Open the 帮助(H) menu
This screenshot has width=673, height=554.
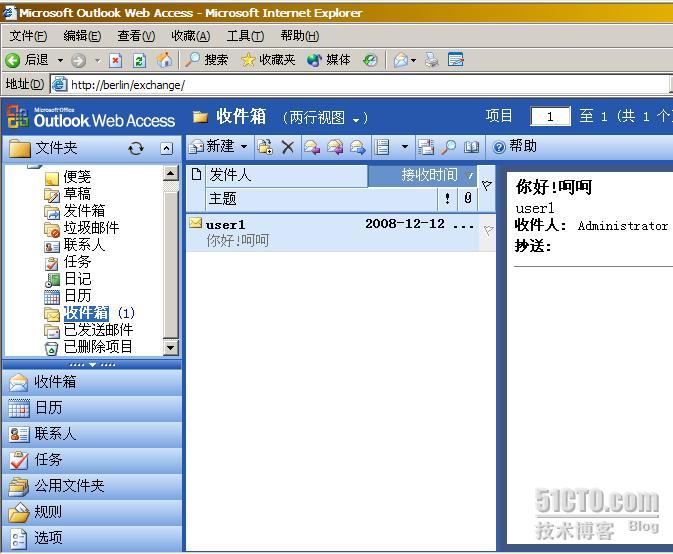(300, 36)
